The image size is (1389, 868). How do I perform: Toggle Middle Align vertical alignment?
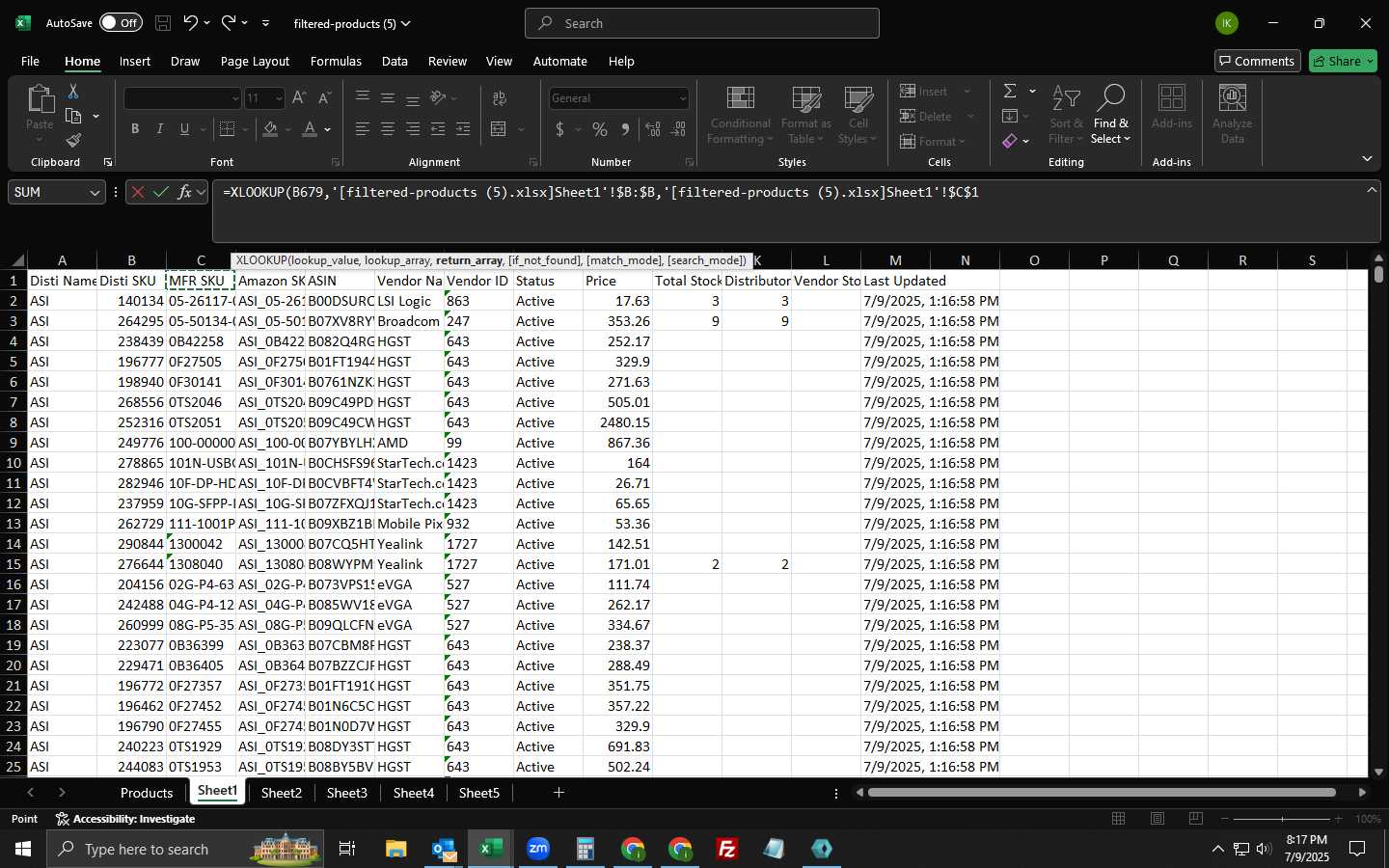[x=388, y=97]
